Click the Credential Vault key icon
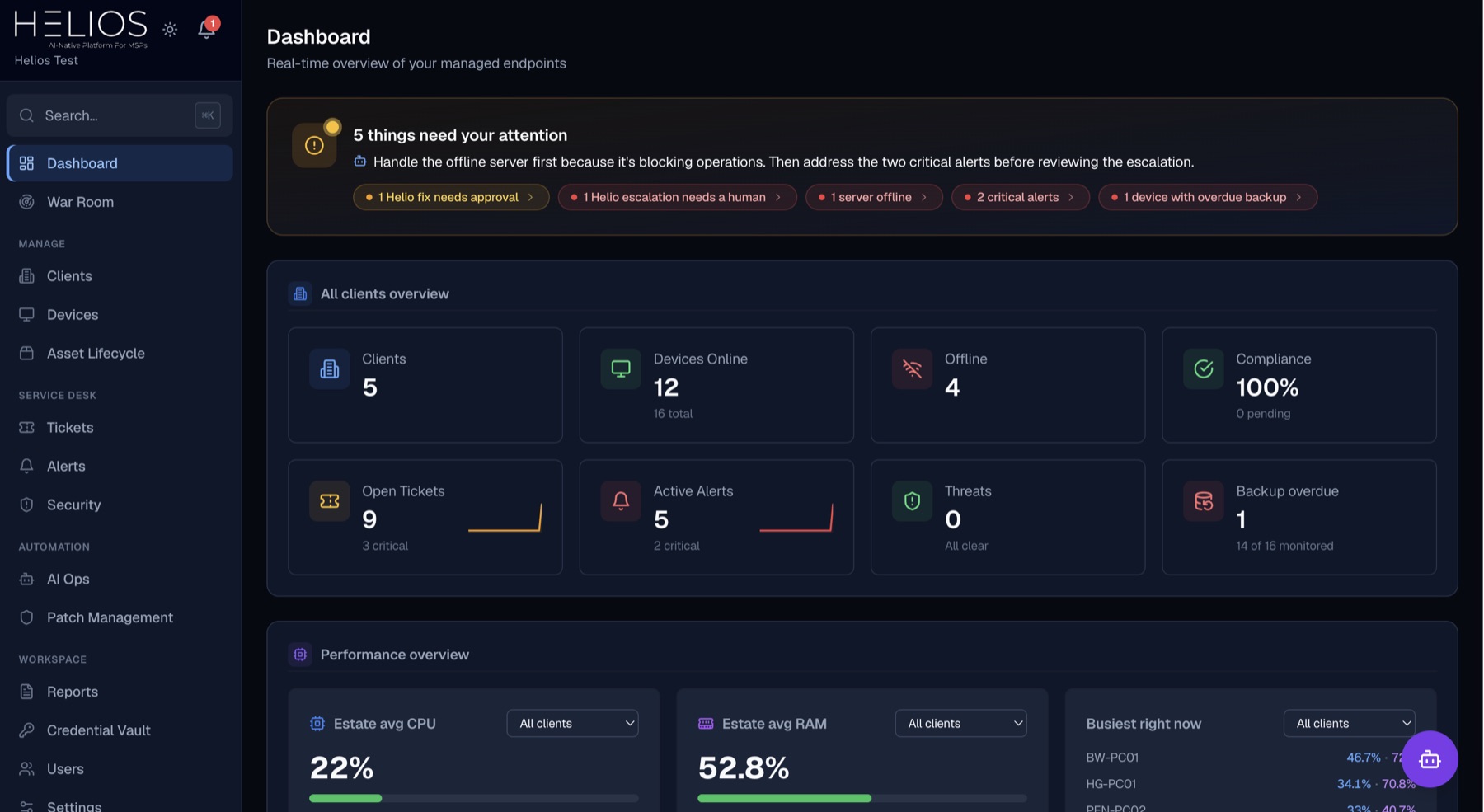Viewport: 1484px width, 812px height. [26, 731]
